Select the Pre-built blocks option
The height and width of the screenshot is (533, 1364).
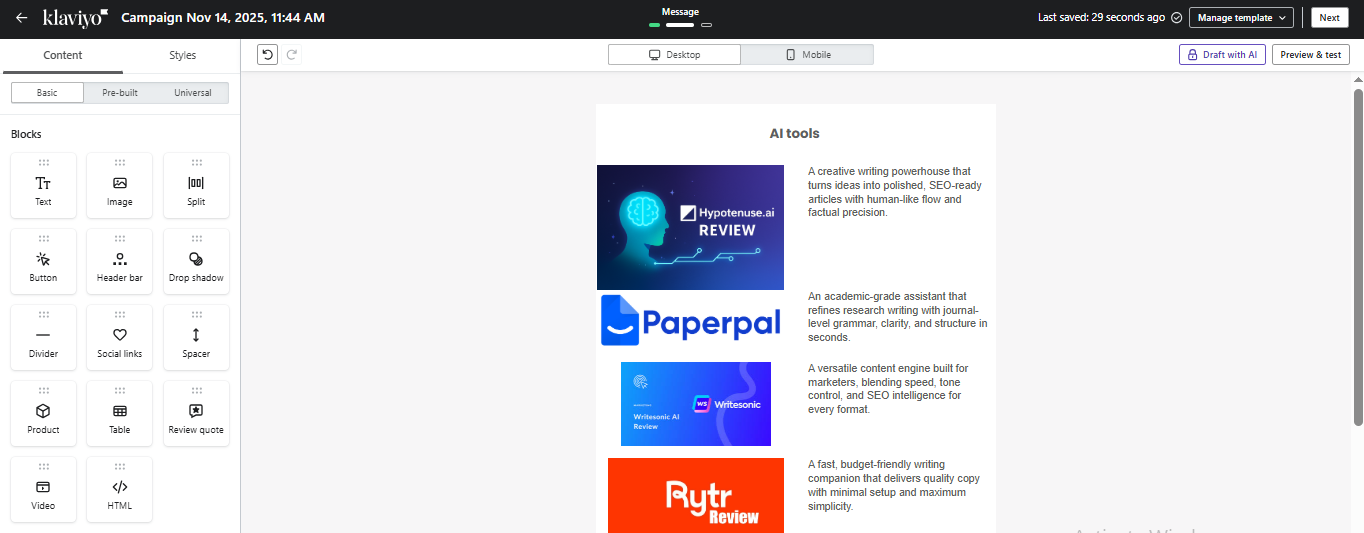120,93
